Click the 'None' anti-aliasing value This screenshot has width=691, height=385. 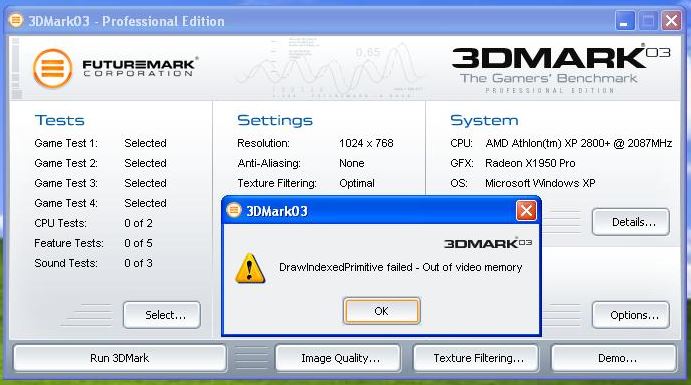pyautogui.click(x=352, y=163)
